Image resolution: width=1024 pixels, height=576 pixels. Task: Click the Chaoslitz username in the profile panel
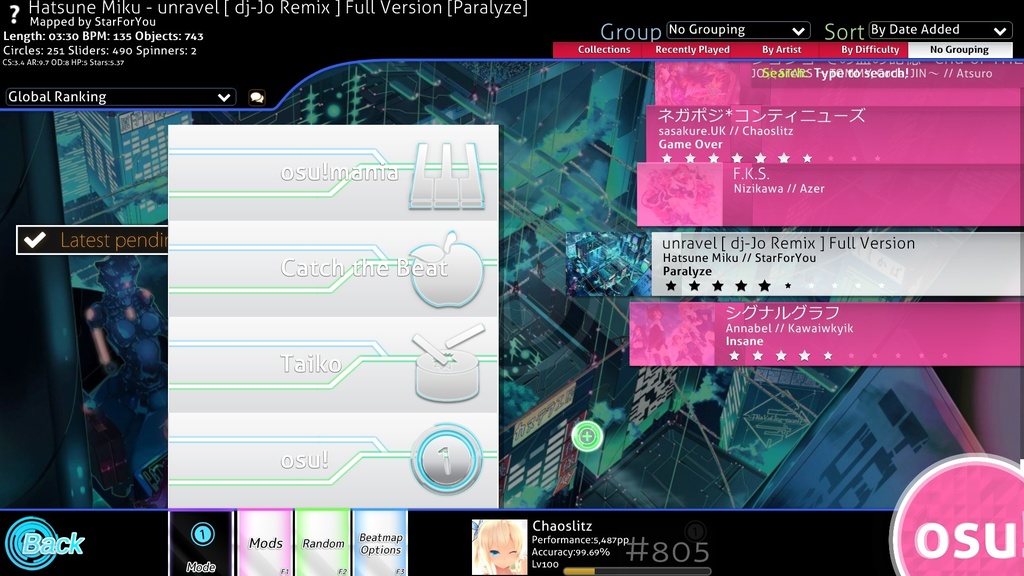click(562, 526)
